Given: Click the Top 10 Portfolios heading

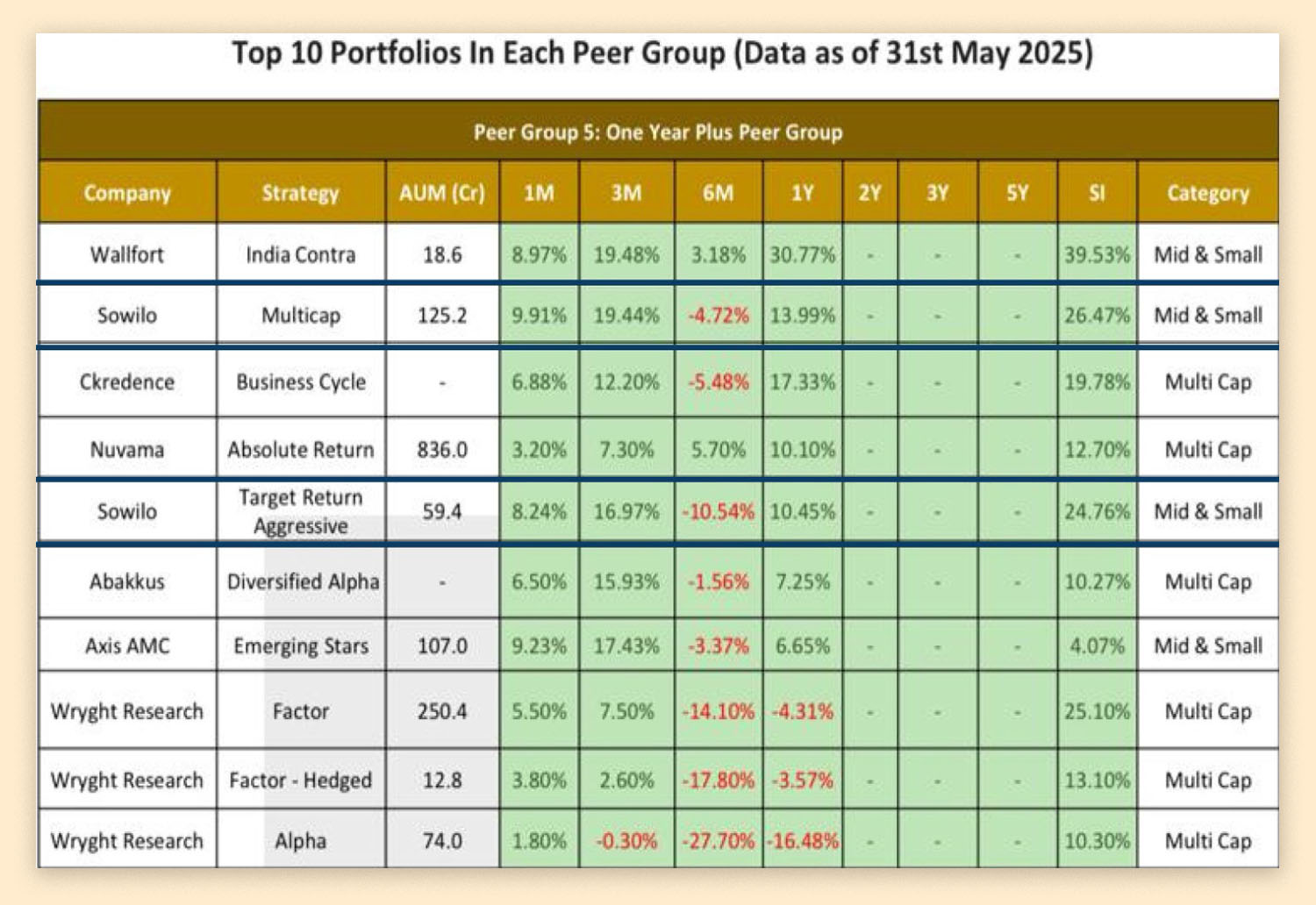Looking at the screenshot, I should [x=662, y=53].
